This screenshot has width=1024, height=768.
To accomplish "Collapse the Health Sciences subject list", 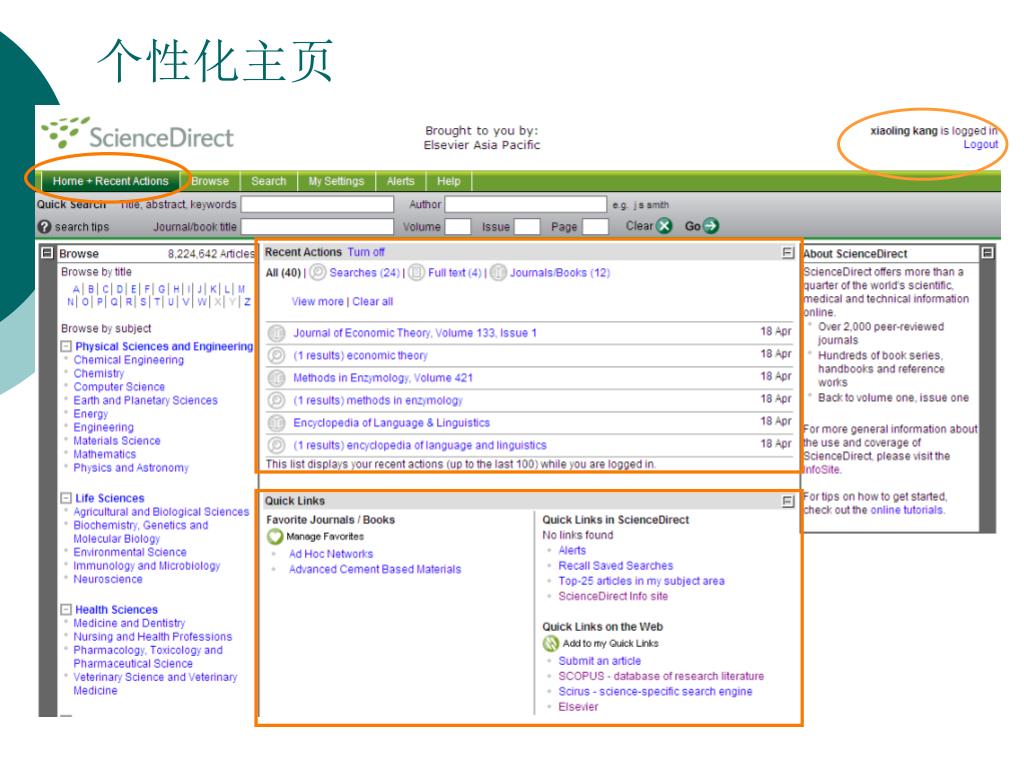I will (66, 609).
